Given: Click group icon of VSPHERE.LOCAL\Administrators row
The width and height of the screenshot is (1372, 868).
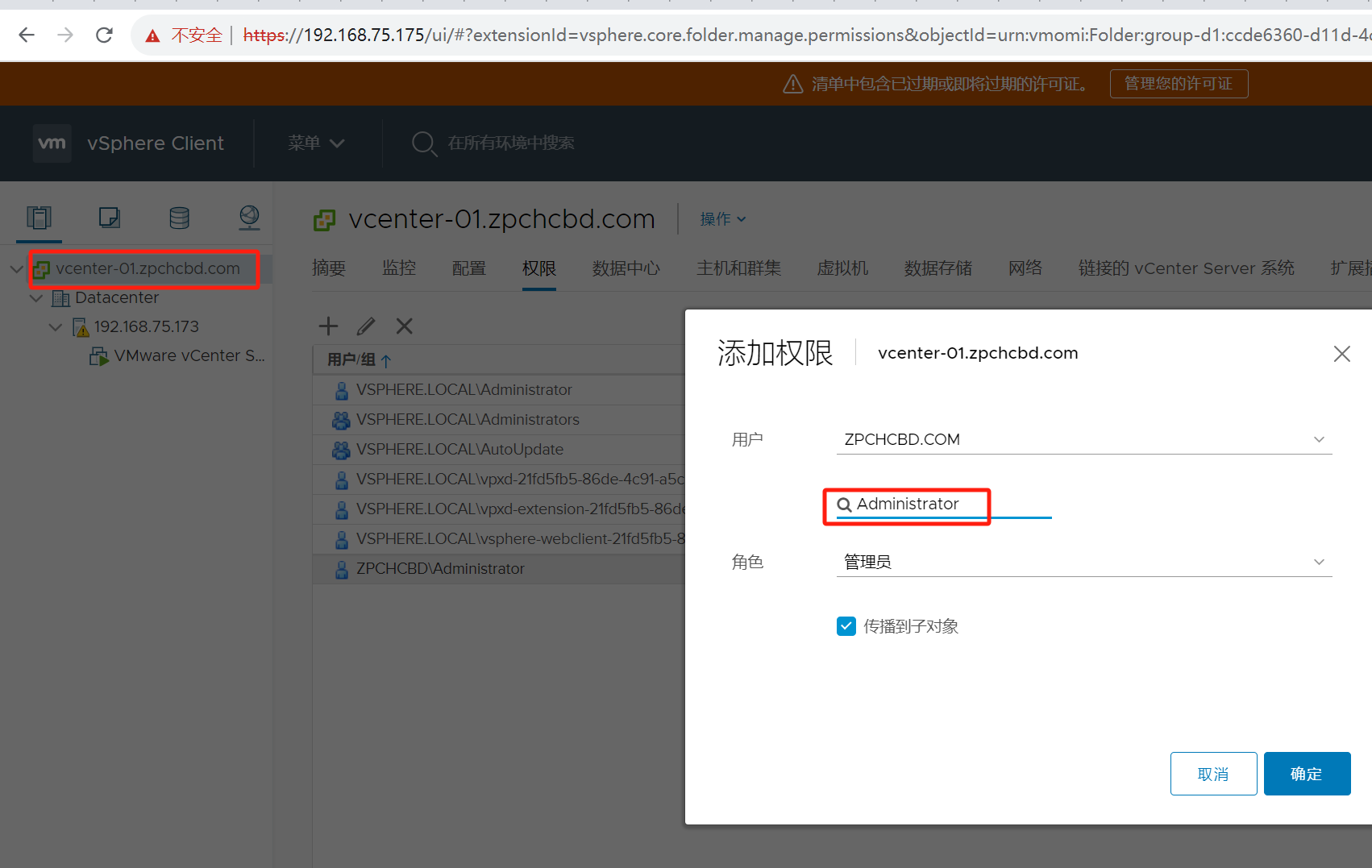Looking at the screenshot, I should coord(342,420).
